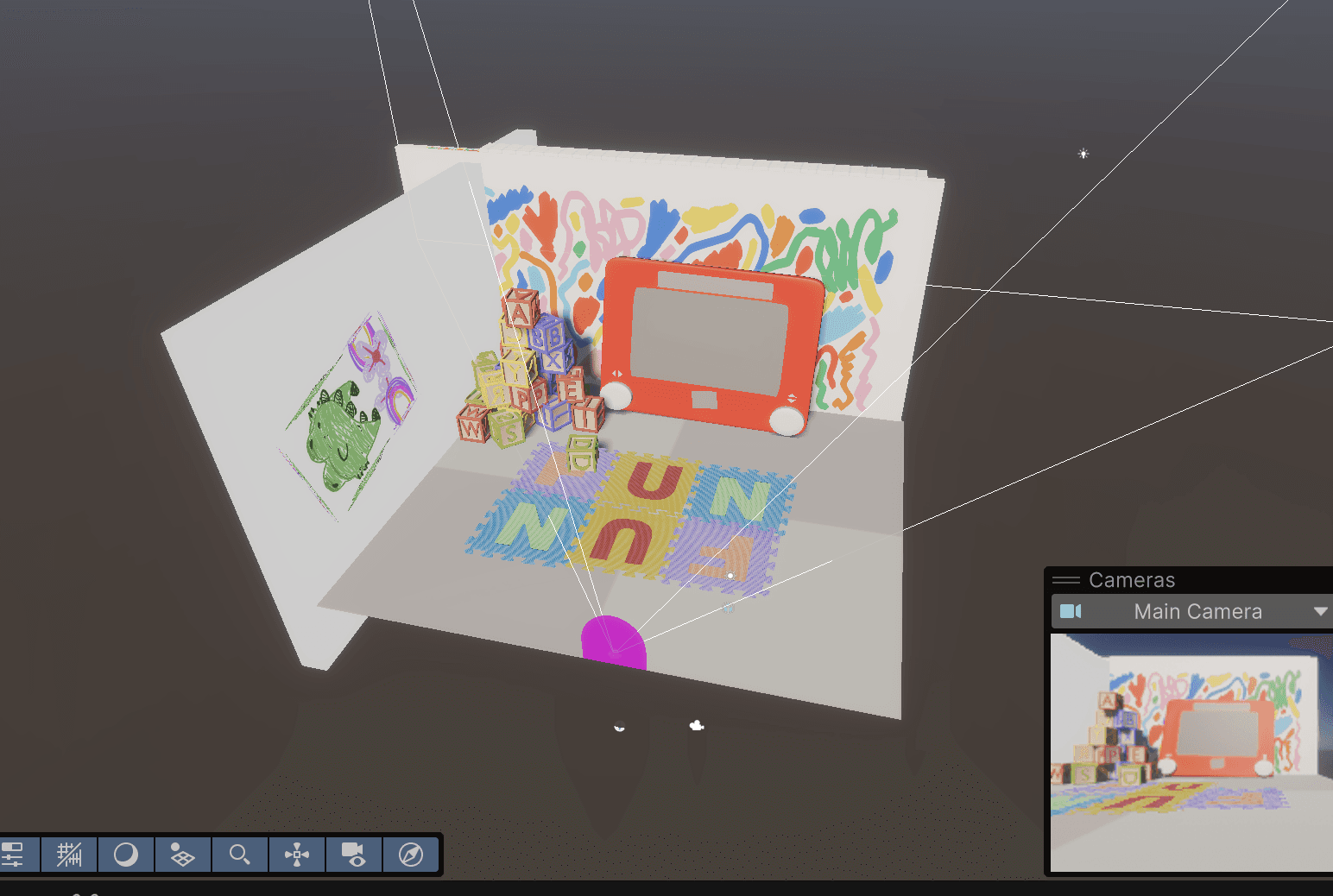This screenshot has width=1333, height=896.
Task: Click the sun light gizmo at top right
Action: [1083, 153]
